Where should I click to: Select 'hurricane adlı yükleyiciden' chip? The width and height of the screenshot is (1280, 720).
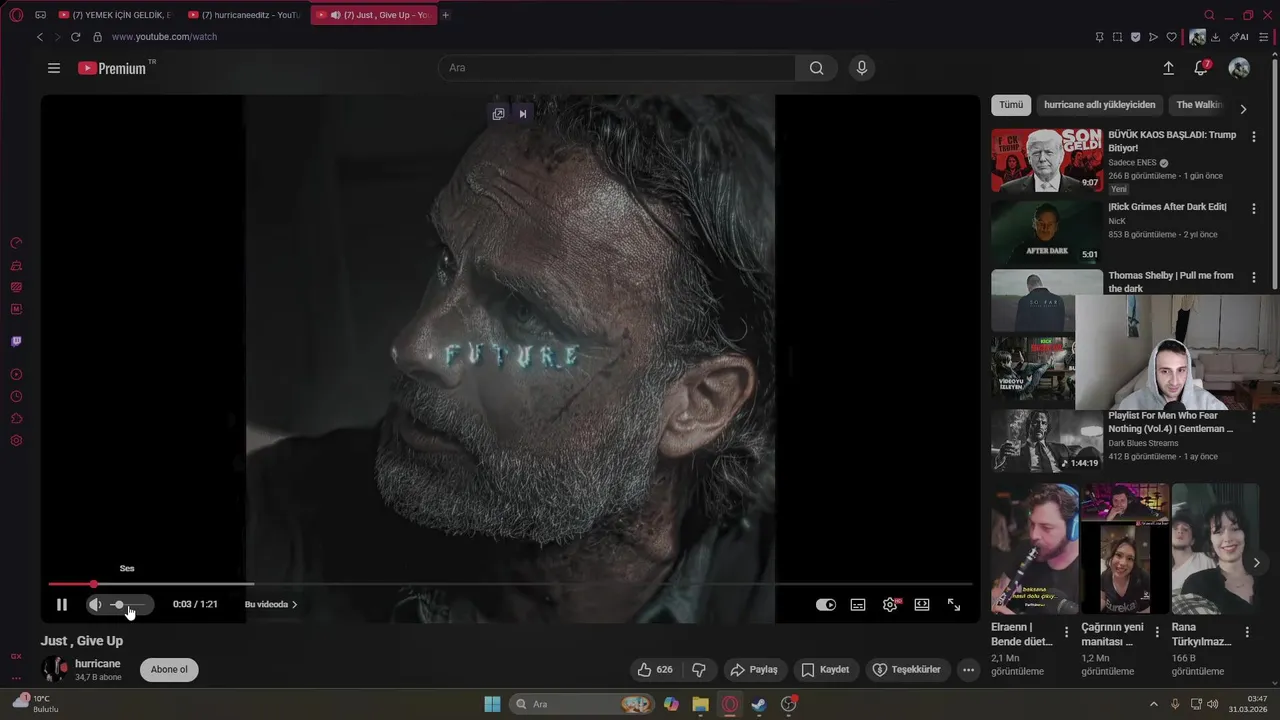click(1099, 105)
